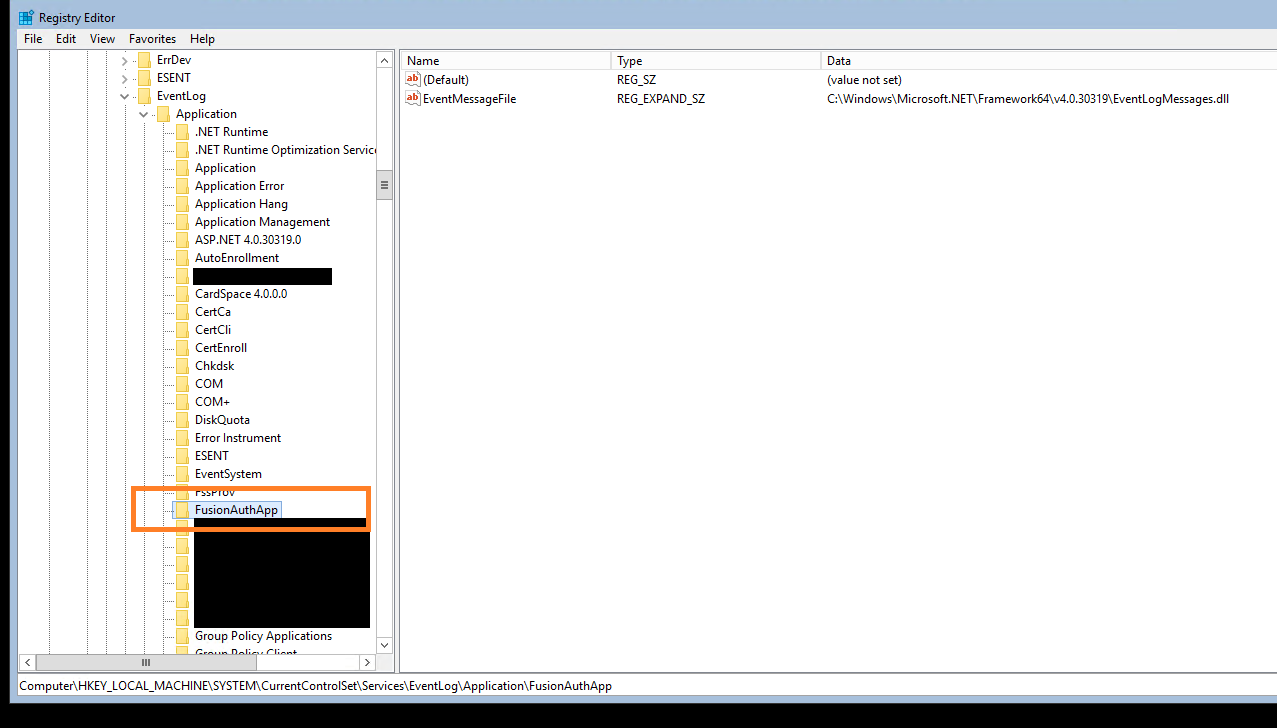The width and height of the screenshot is (1277, 728).
Task: Click the folder icon next to AutoEnrollment
Action: coord(182,257)
